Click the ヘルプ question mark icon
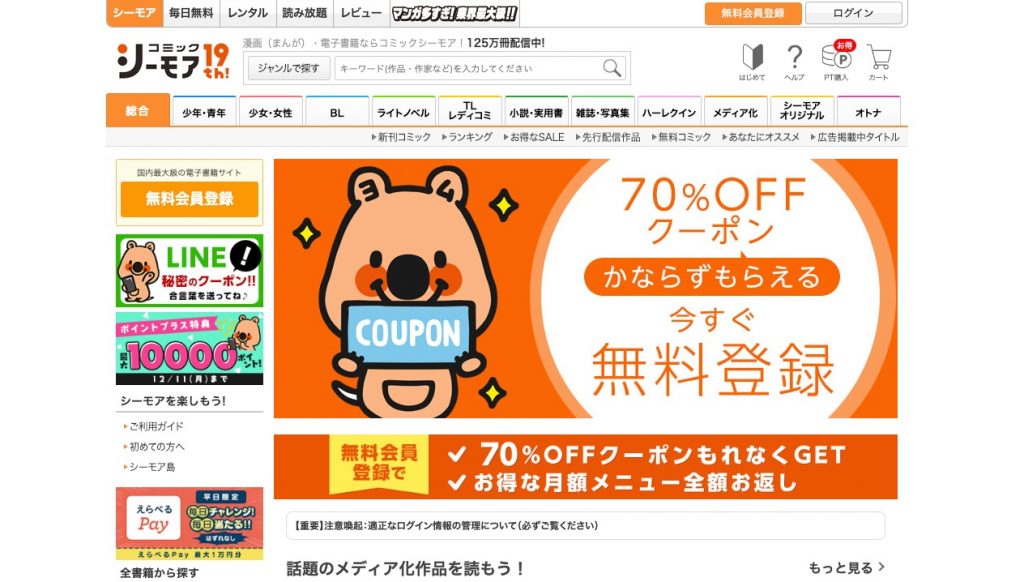The image size is (1024, 582). click(x=794, y=62)
